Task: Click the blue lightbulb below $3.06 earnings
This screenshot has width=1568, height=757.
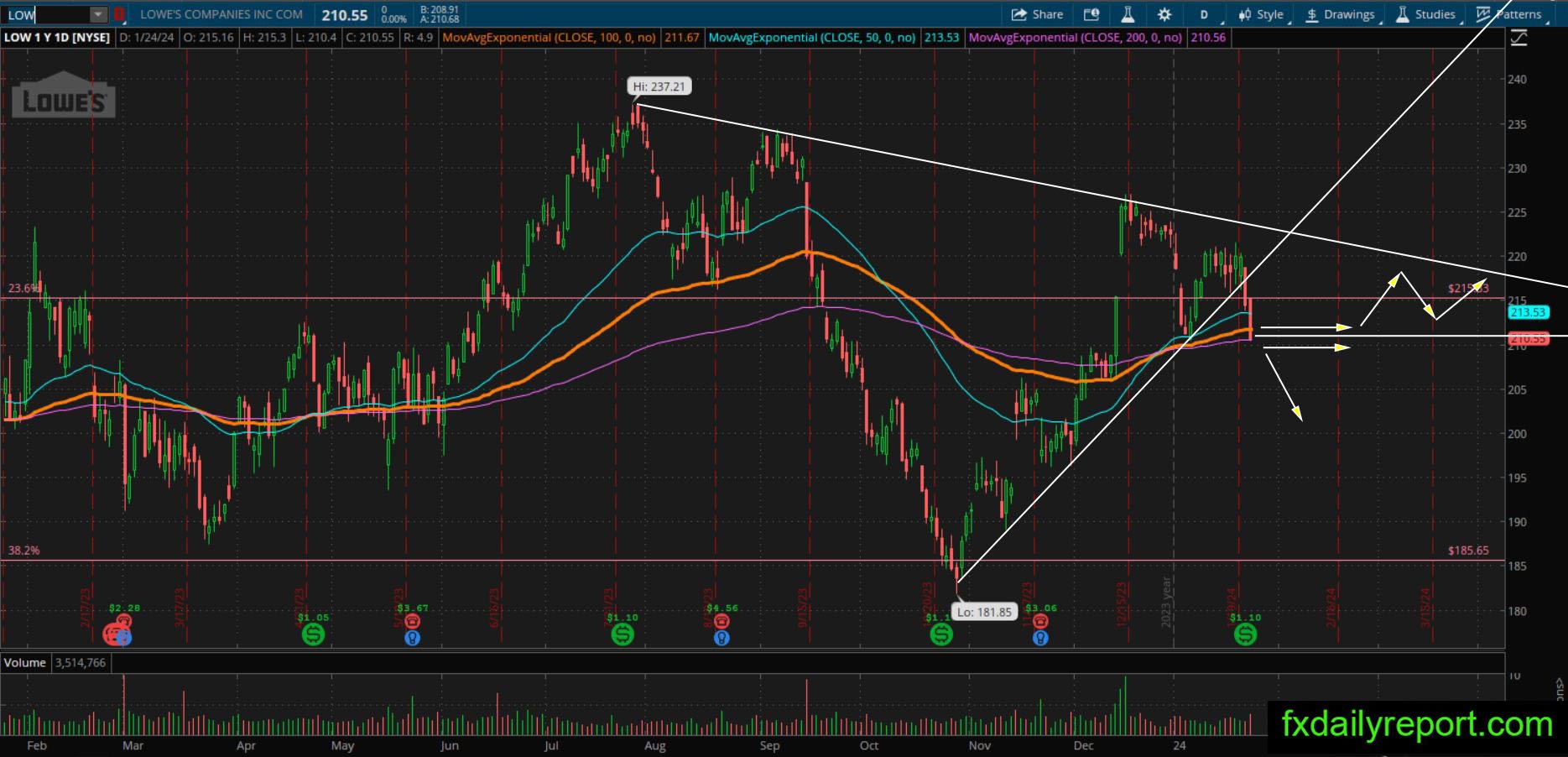Action: (1040, 638)
